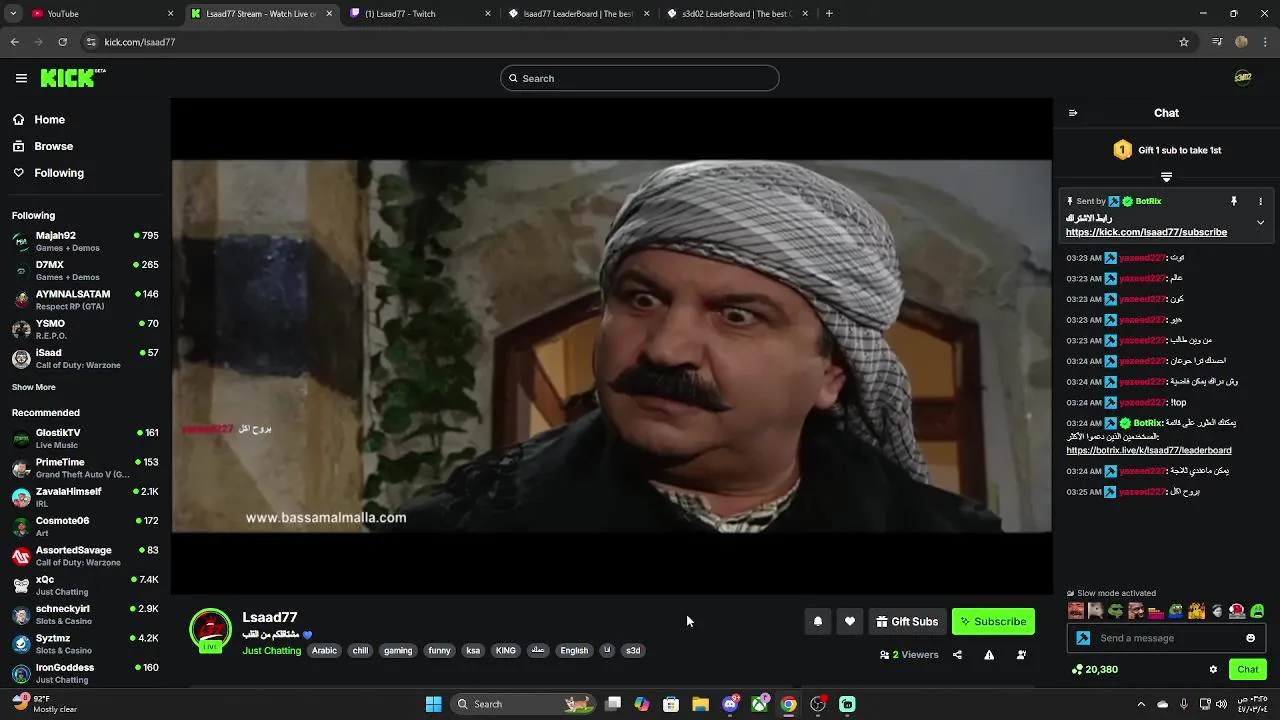Viewport: 1280px width, 720px height.
Task: Click the Kick logo
Action: coord(73,78)
